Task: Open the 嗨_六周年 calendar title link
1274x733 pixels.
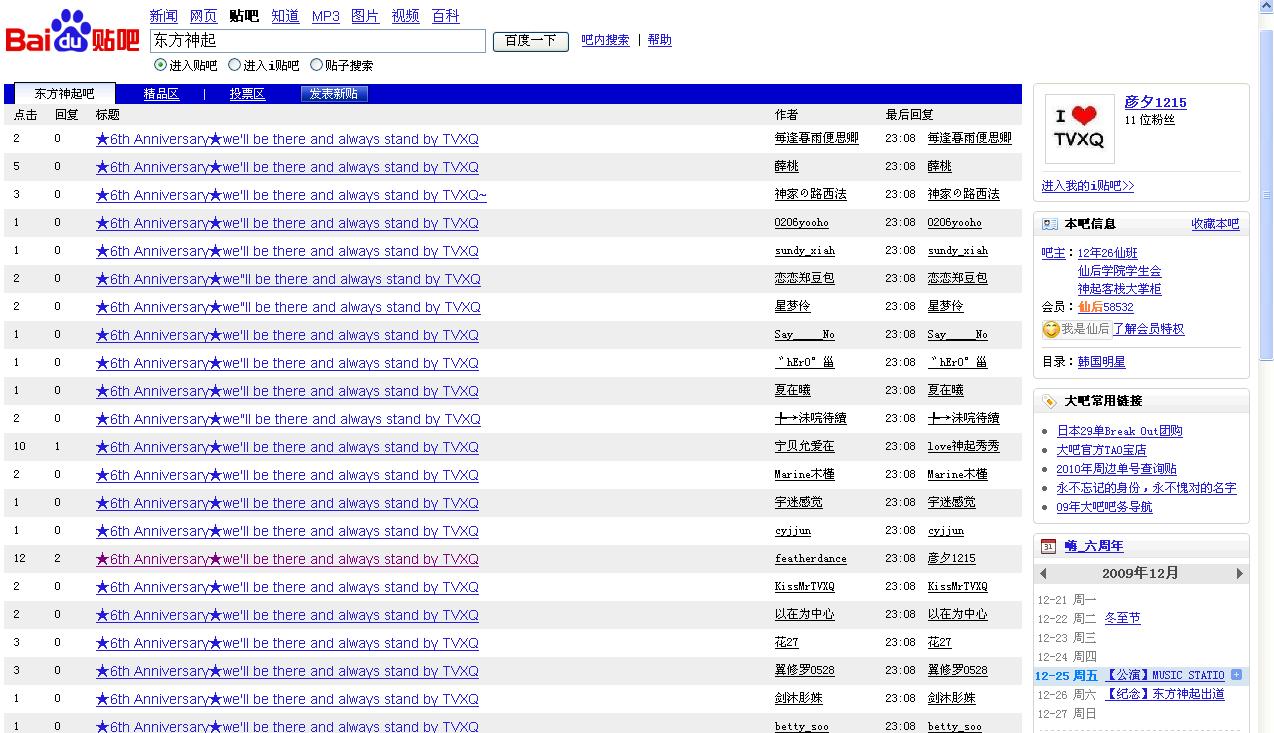Action: point(1094,547)
